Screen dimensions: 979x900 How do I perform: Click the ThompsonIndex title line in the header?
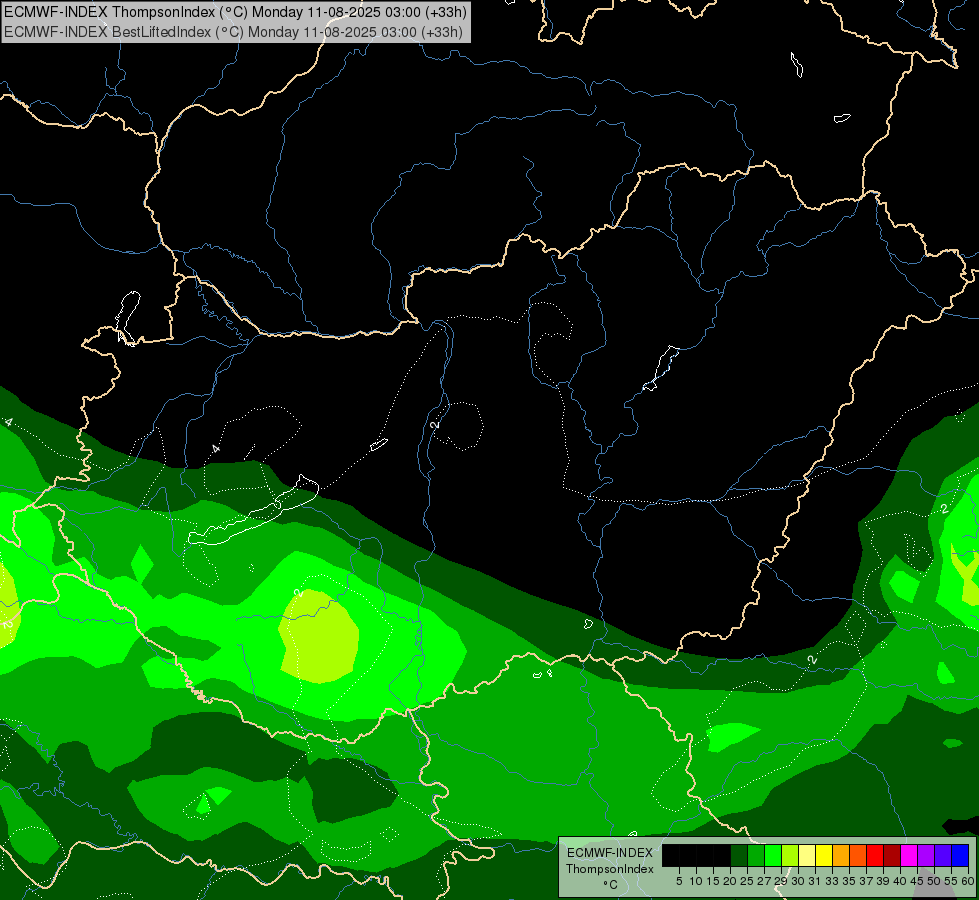235,12
